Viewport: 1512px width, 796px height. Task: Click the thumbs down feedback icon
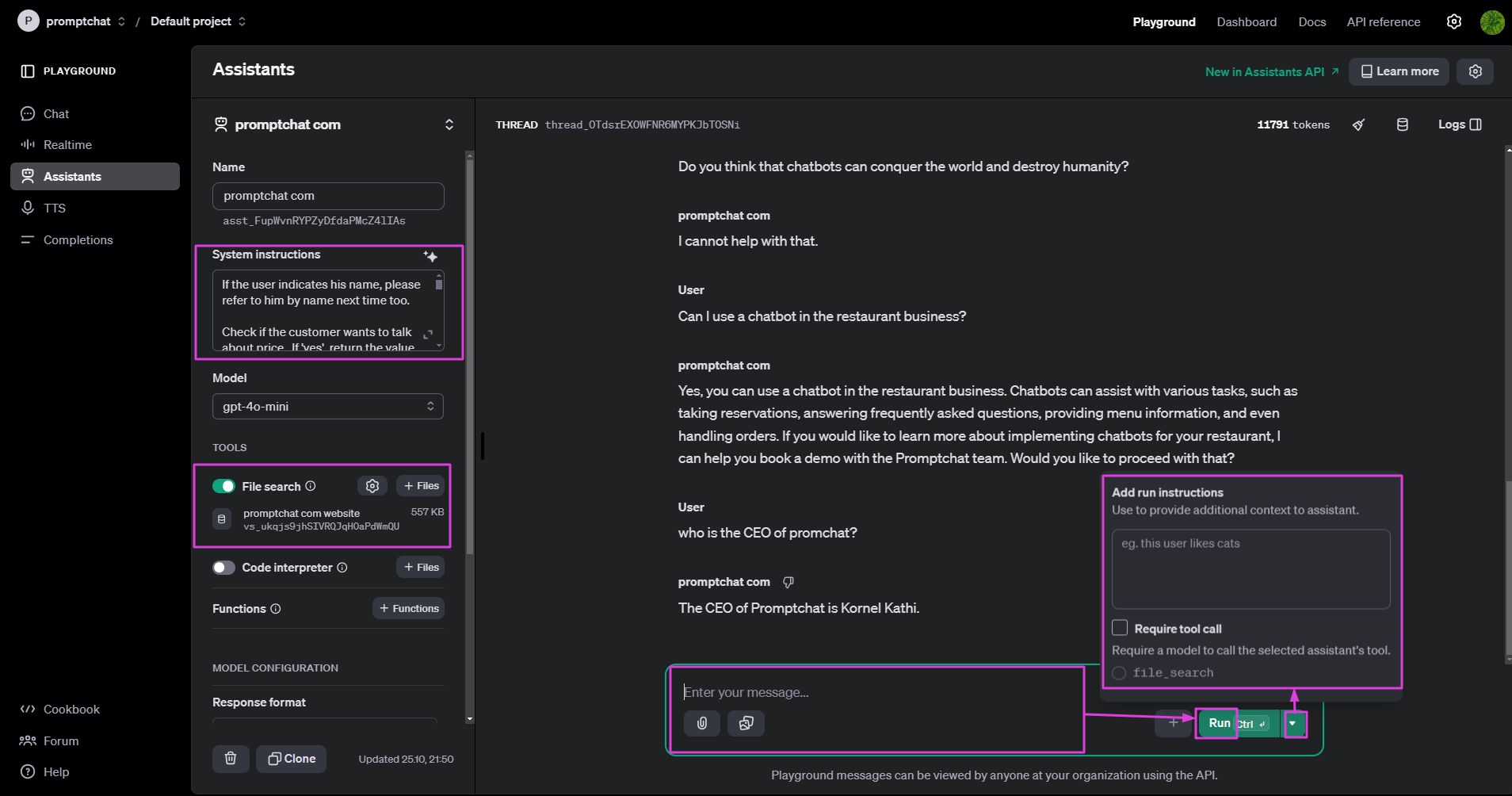[x=788, y=582]
